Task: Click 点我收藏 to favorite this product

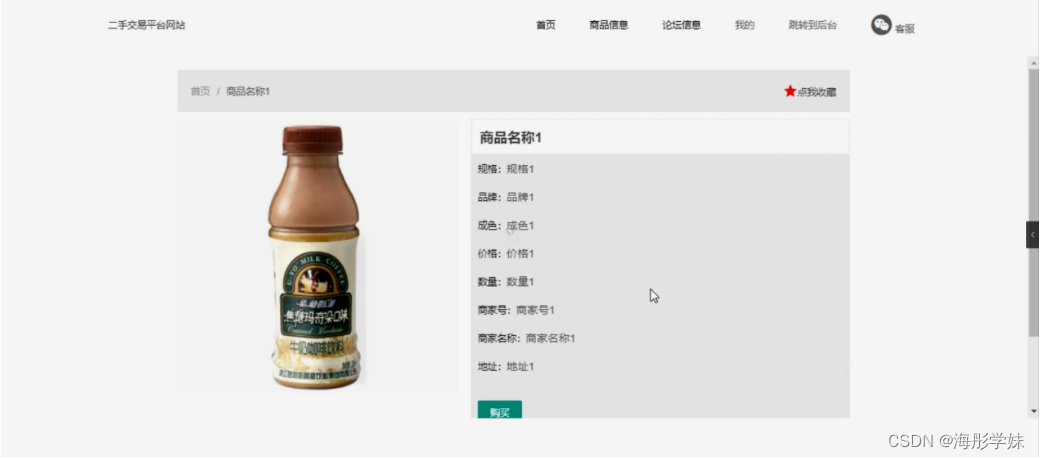Action: (816, 92)
